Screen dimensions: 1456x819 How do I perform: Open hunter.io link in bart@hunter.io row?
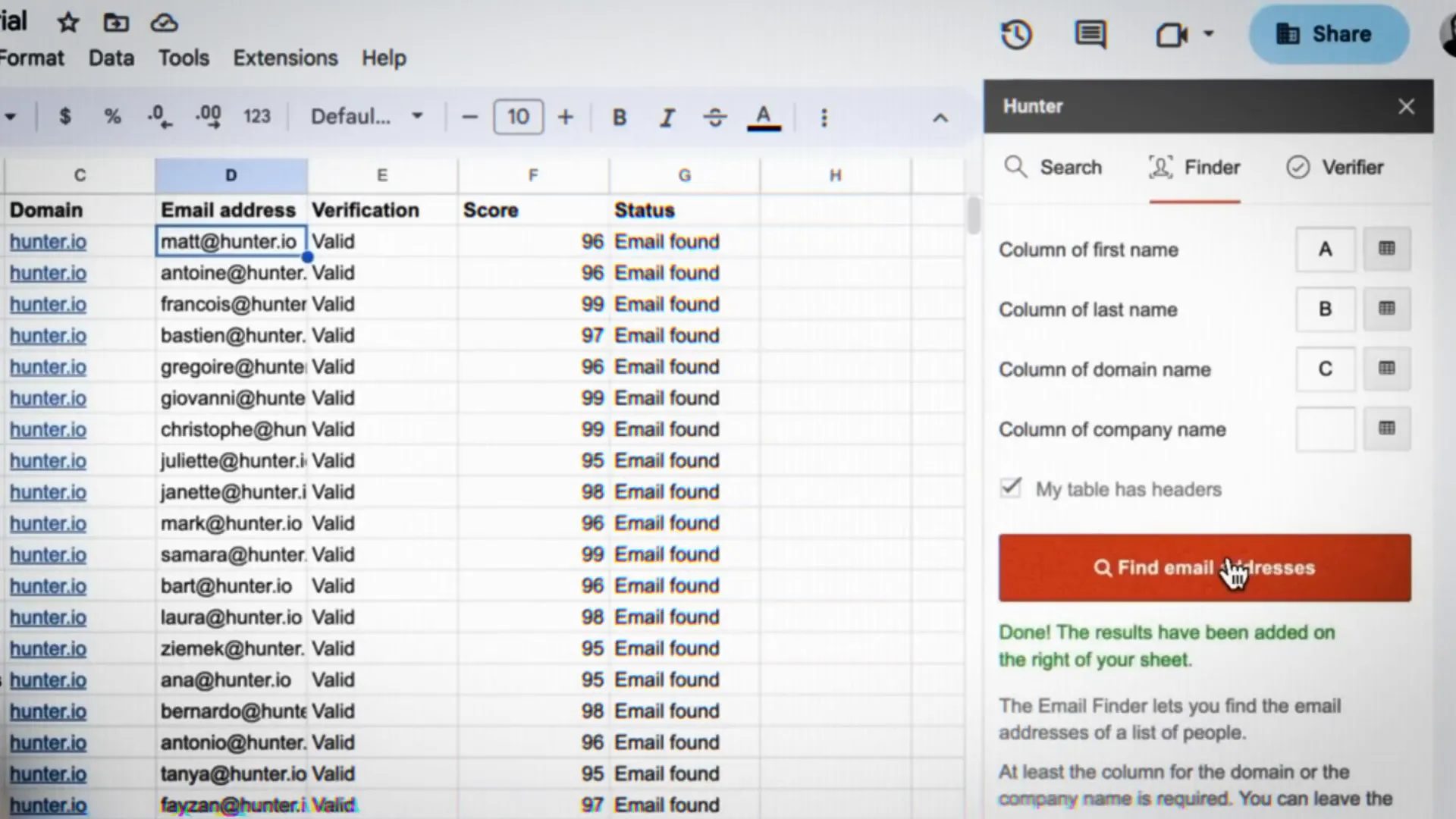(x=48, y=586)
